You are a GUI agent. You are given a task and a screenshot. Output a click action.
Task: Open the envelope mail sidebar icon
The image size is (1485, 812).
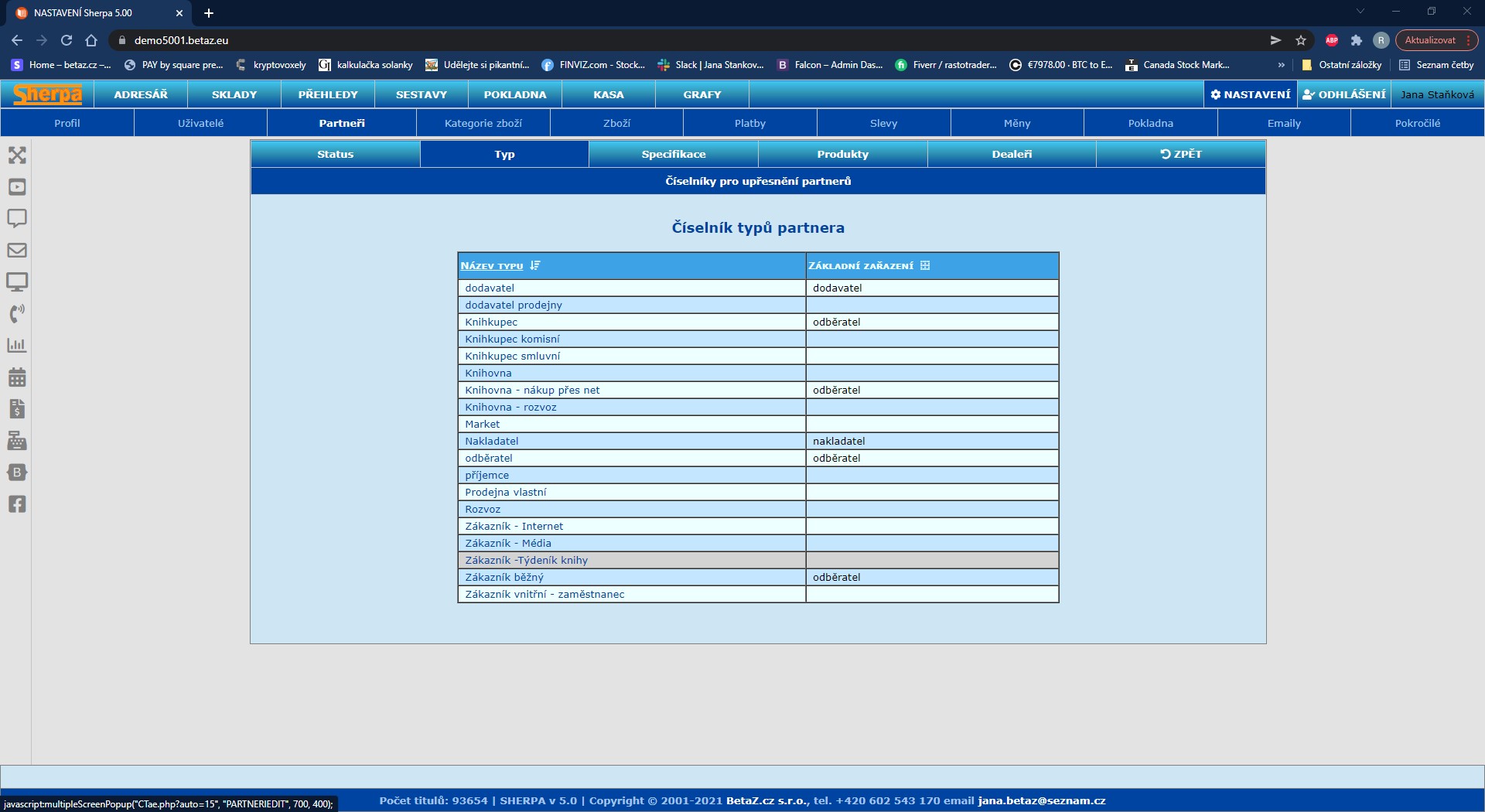click(x=17, y=251)
